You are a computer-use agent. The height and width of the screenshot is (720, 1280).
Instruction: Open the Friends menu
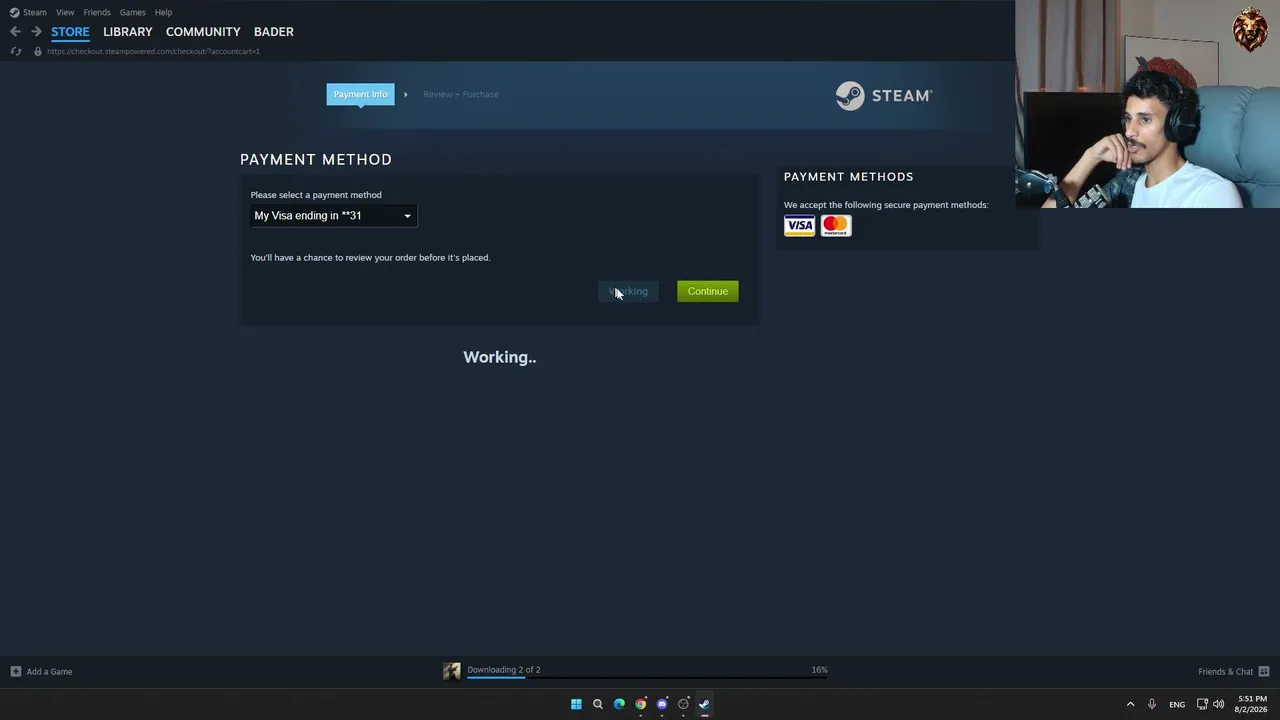pos(97,12)
